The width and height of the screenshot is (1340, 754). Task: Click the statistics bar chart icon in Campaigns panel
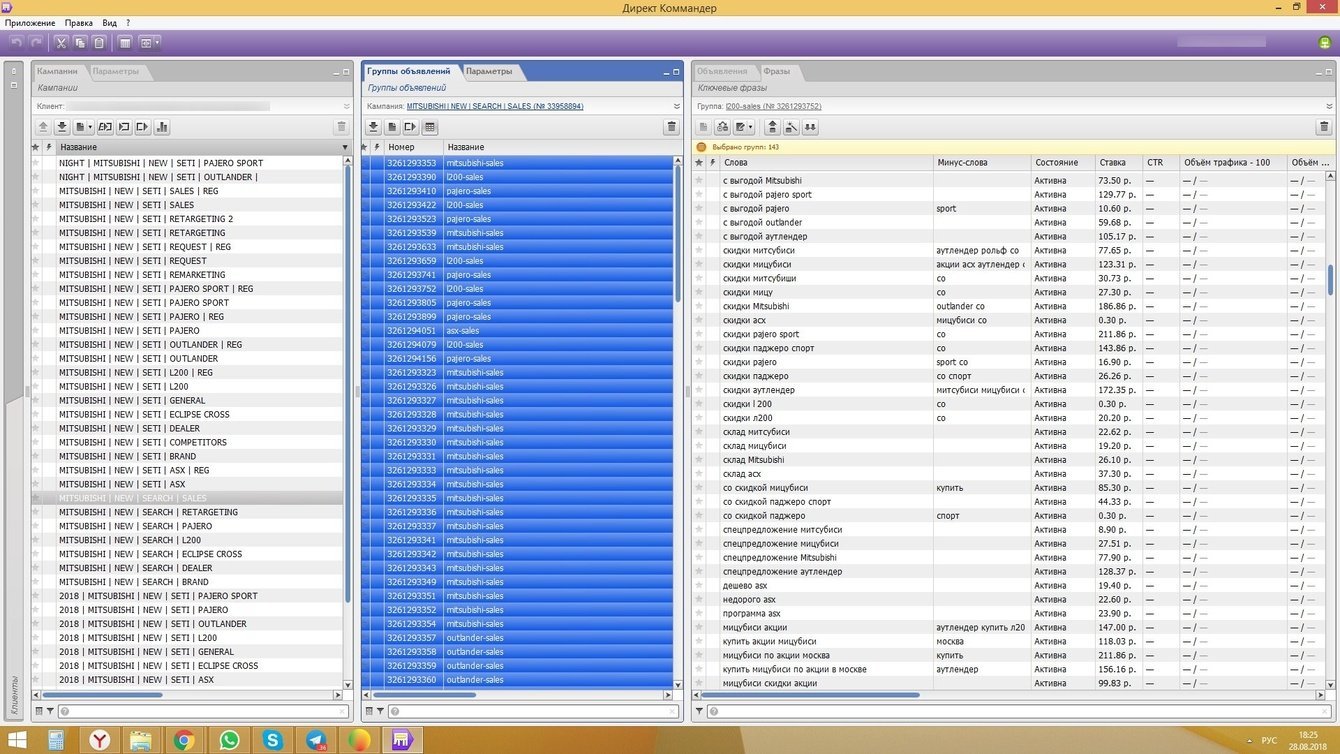pyautogui.click(x=162, y=127)
